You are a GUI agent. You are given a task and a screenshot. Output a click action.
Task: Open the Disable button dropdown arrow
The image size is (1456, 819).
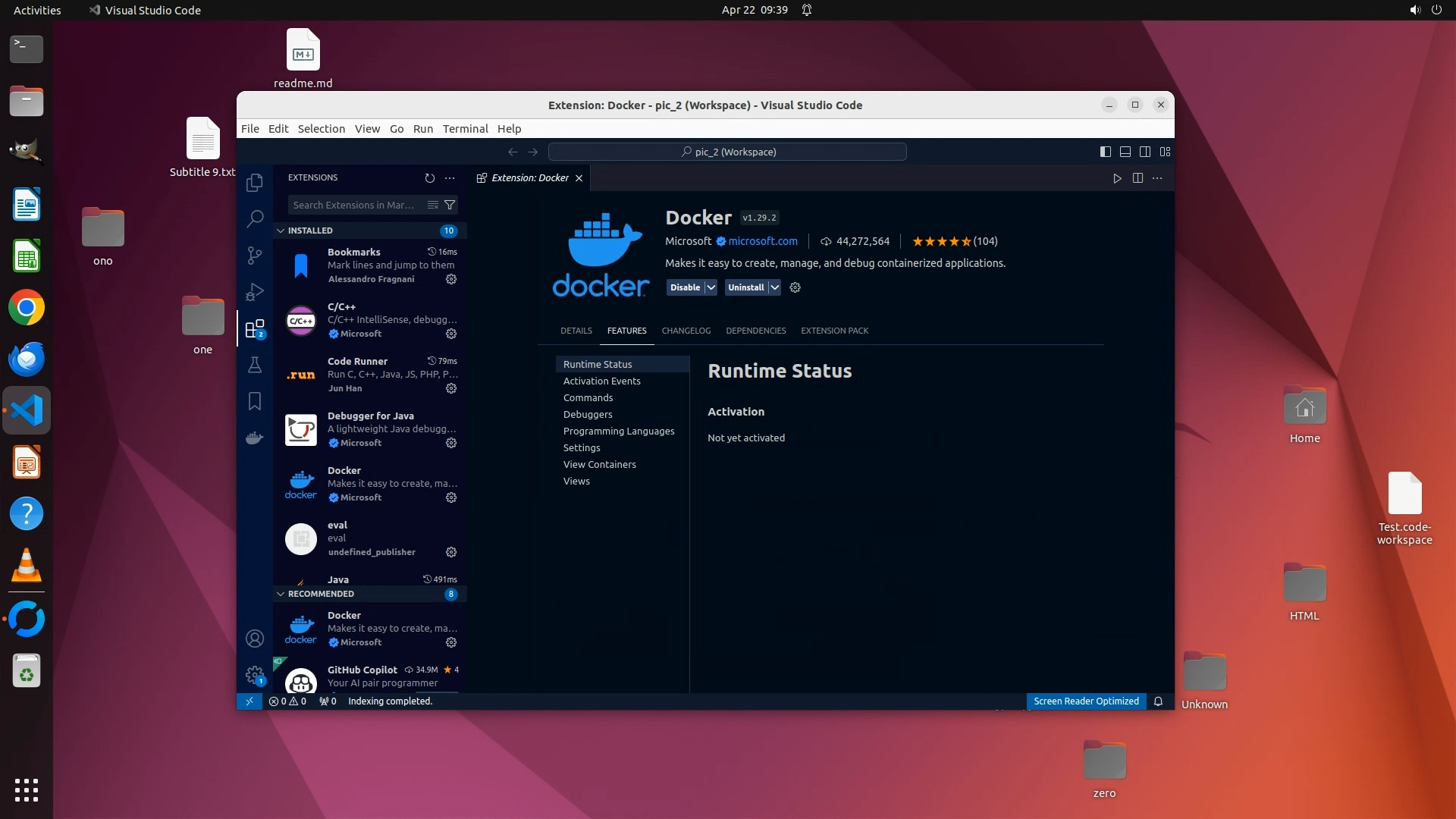pyautogui.click(x=711, y=287)
